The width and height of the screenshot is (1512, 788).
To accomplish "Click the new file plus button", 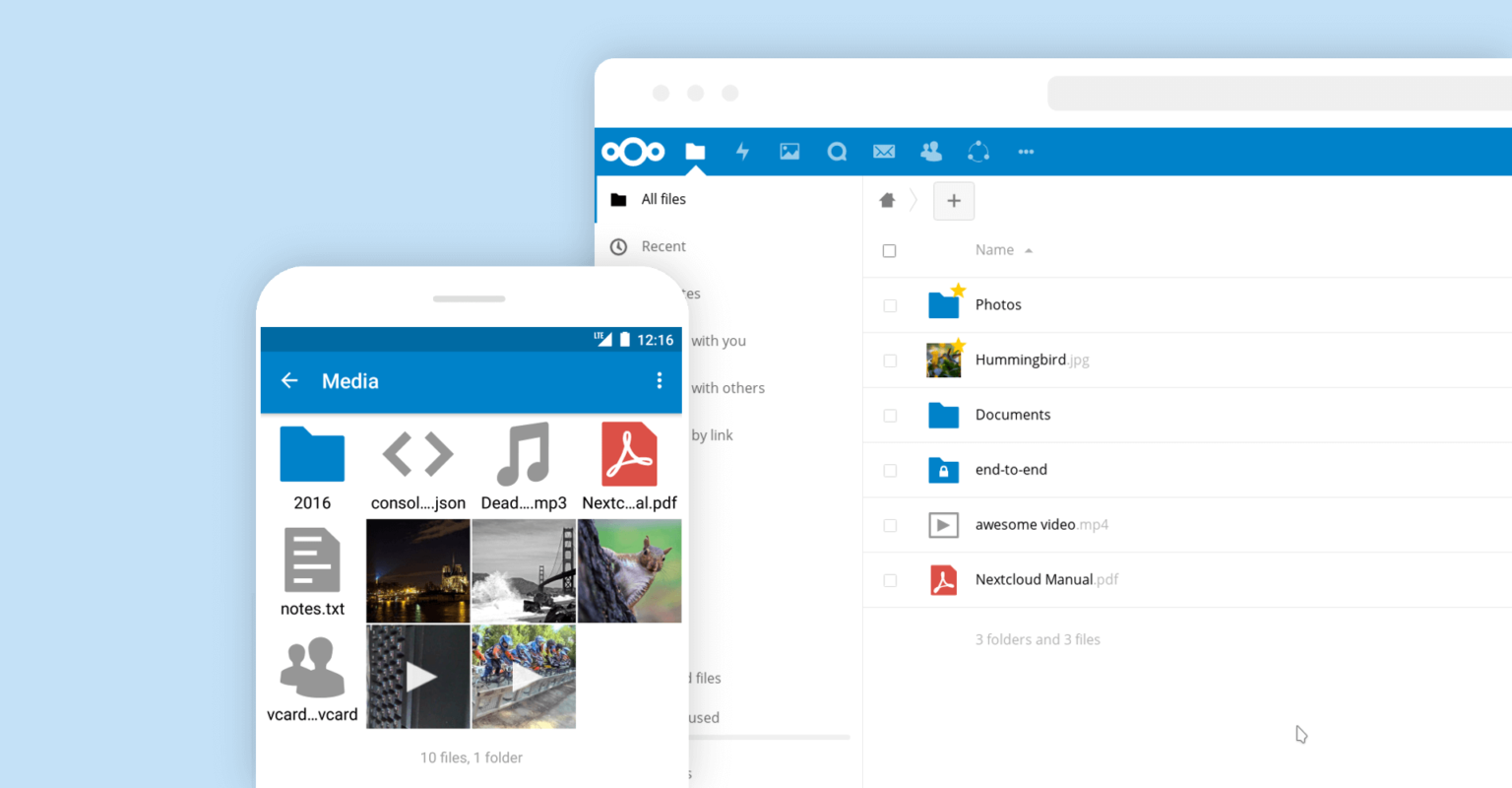I will coord(953,200).
